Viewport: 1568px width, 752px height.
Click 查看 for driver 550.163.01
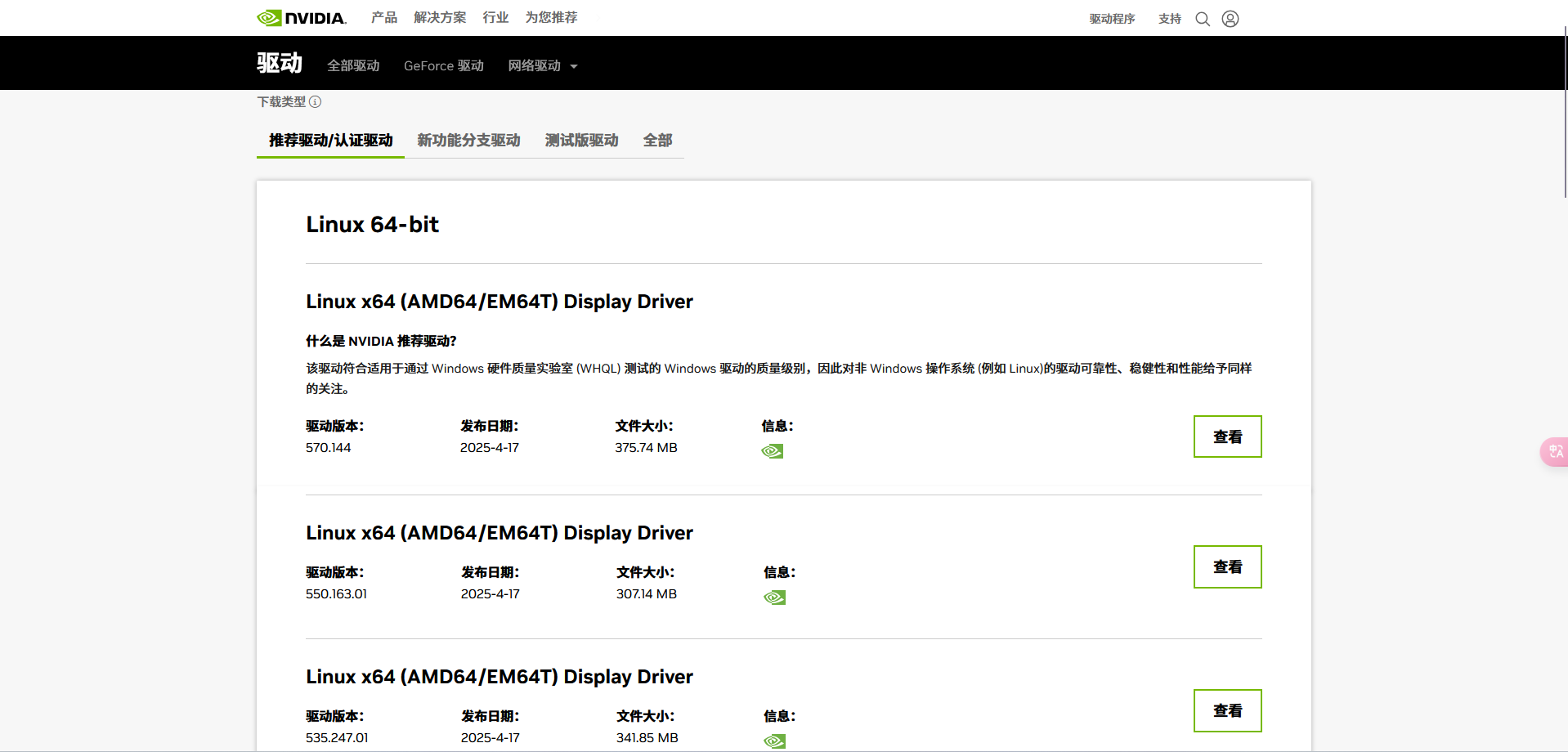point(1228,566)
